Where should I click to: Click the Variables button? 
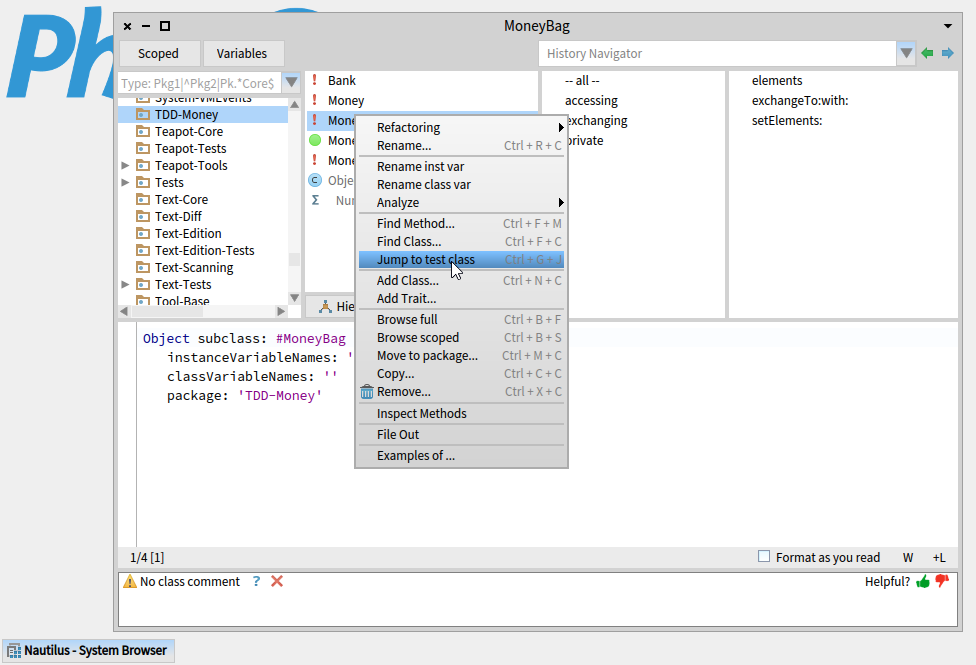tap(243, 54)
